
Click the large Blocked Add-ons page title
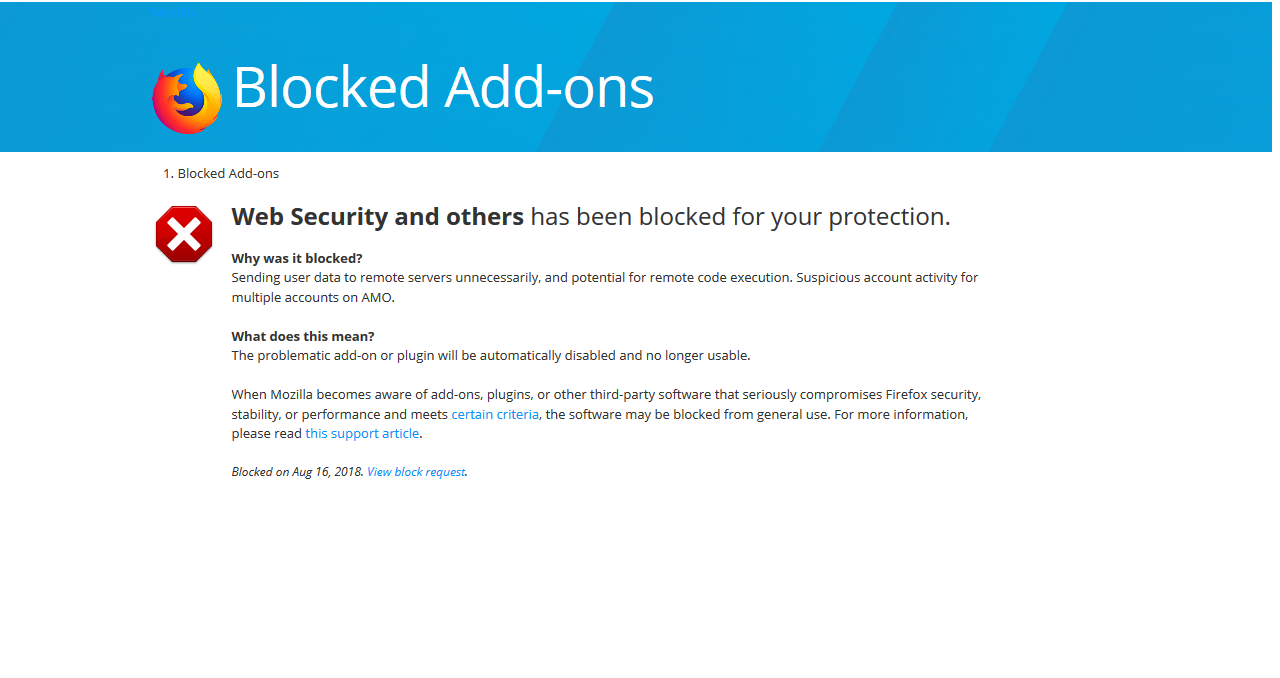tap(443, 87)
